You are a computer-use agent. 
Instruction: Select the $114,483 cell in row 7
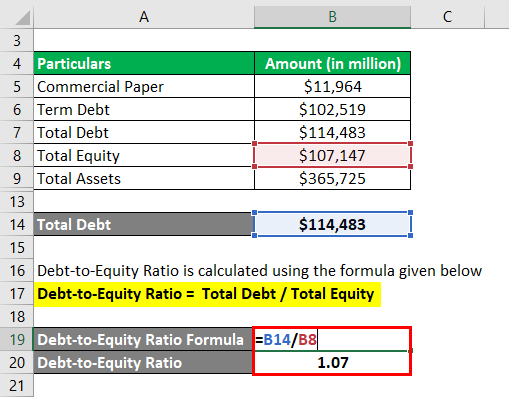coord(332,133)
